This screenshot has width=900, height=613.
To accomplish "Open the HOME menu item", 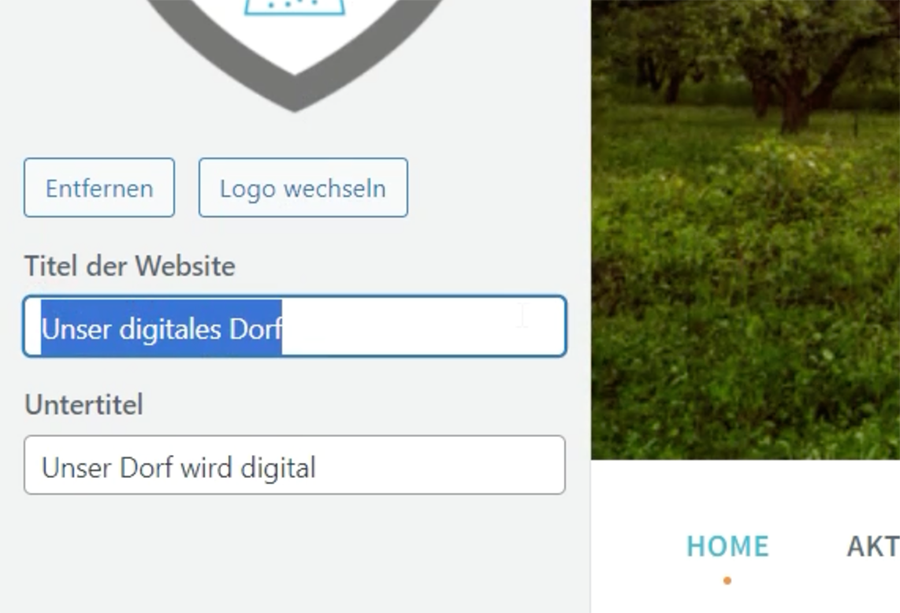I will (x=727, y=546).
